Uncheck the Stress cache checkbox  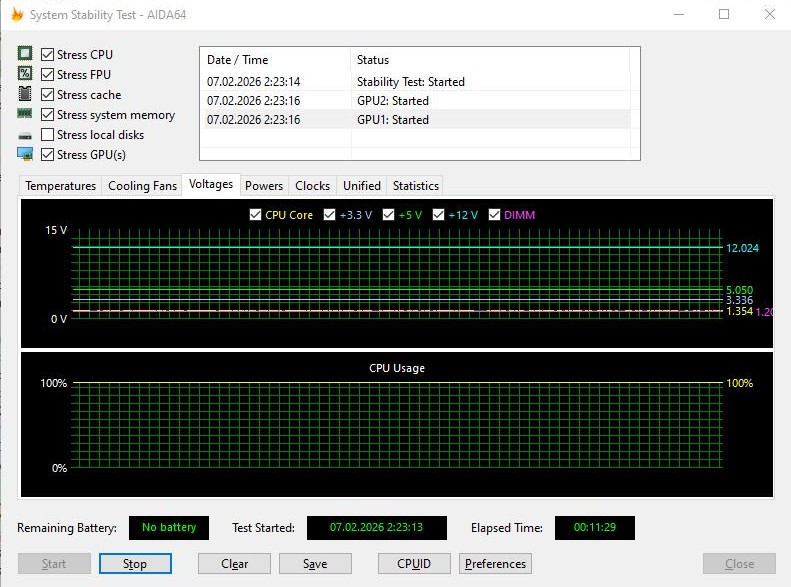click(x=47, y=95)
